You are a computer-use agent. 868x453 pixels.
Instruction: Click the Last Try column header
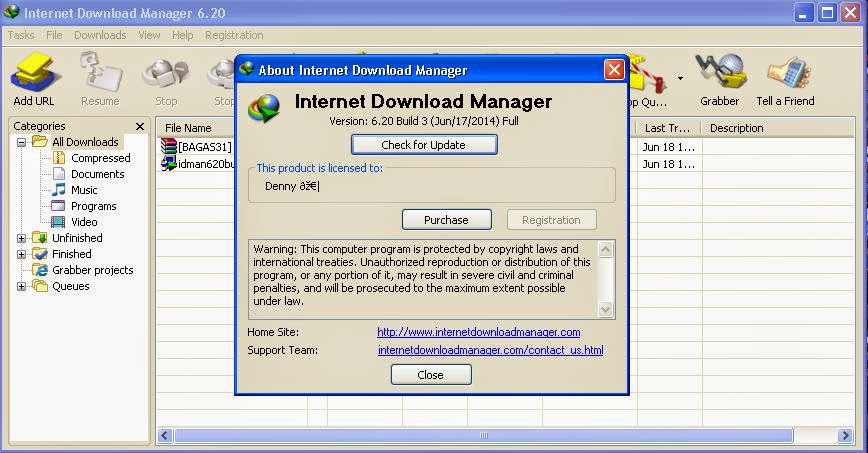coord(668,128)
